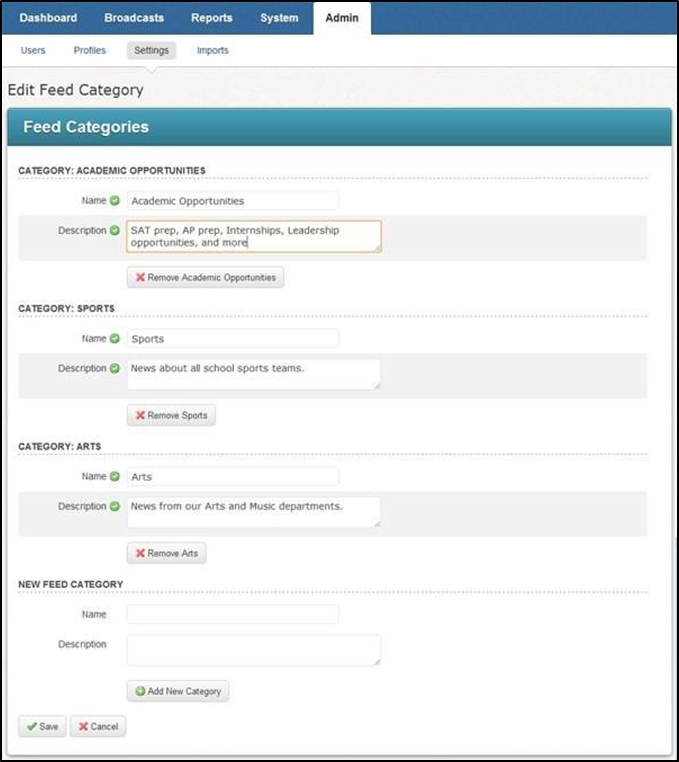Screen dimensions: 679x762
Task: Select the Settings submenu item
Action: coord(151,51)
